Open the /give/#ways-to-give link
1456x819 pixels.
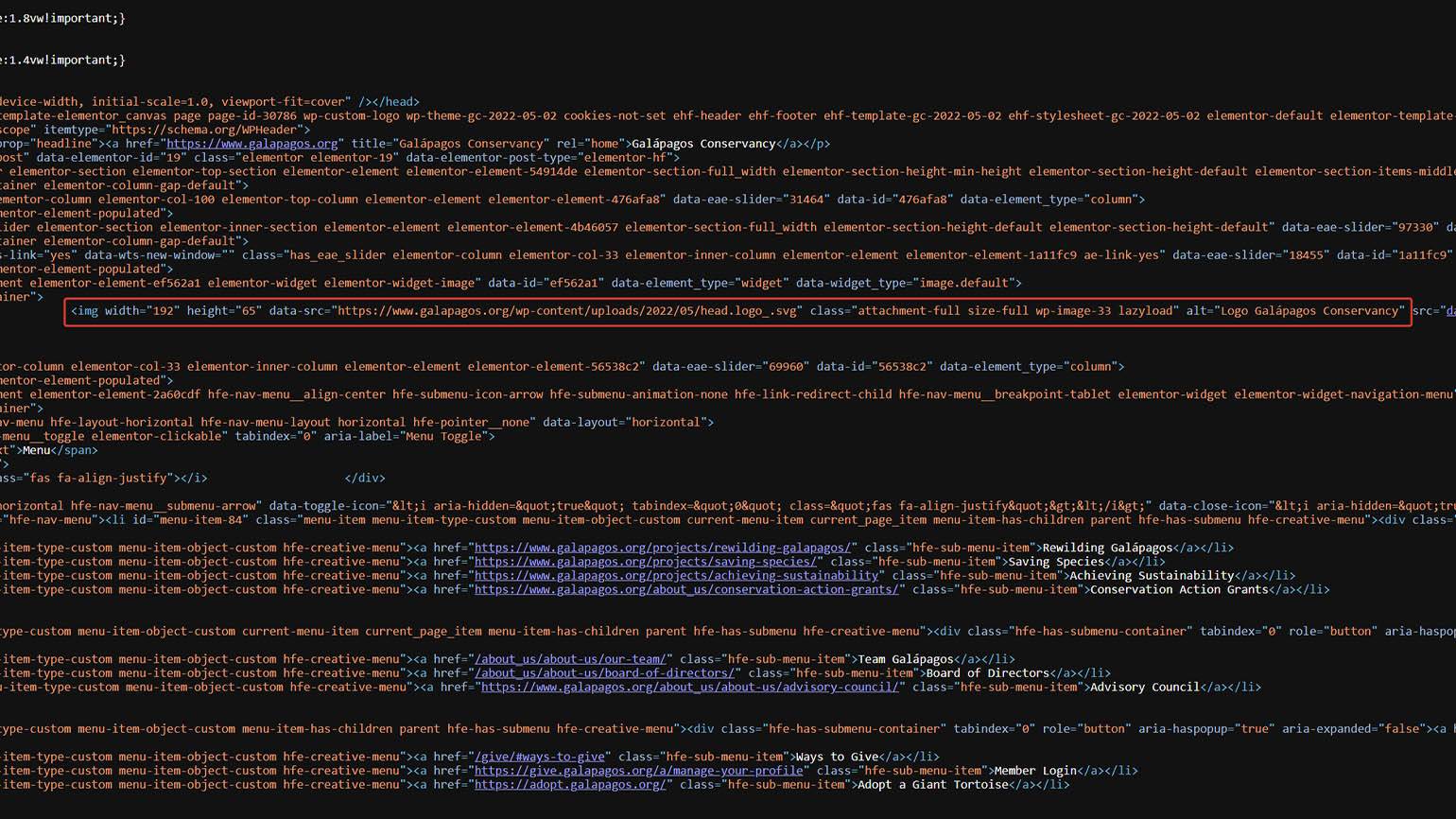(x=540, y=757)
